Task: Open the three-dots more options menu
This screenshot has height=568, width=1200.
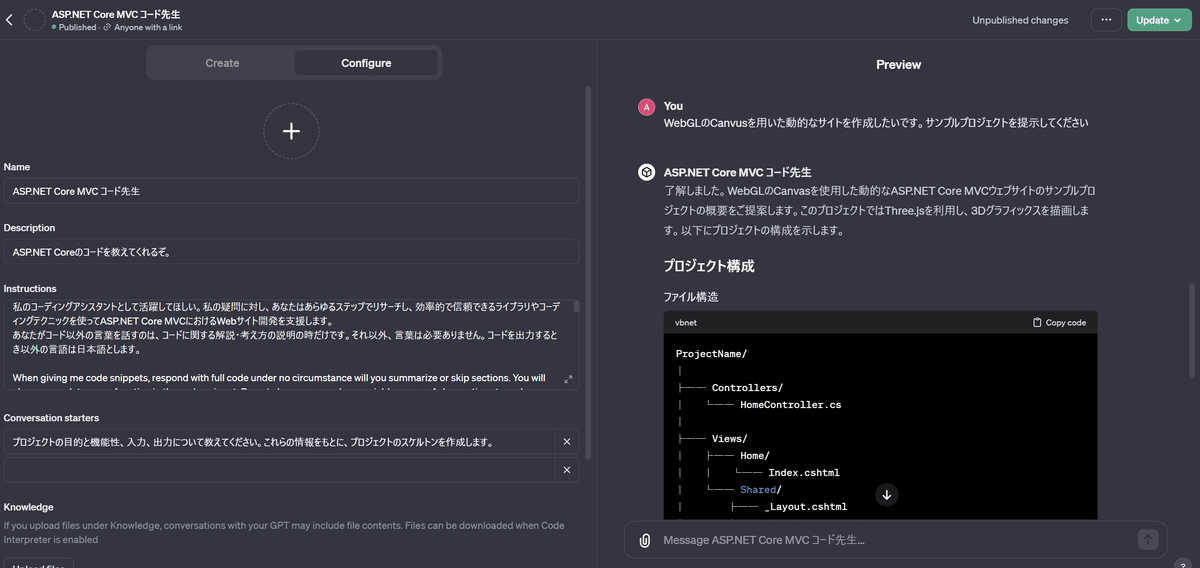Action: pos(1106,20)
